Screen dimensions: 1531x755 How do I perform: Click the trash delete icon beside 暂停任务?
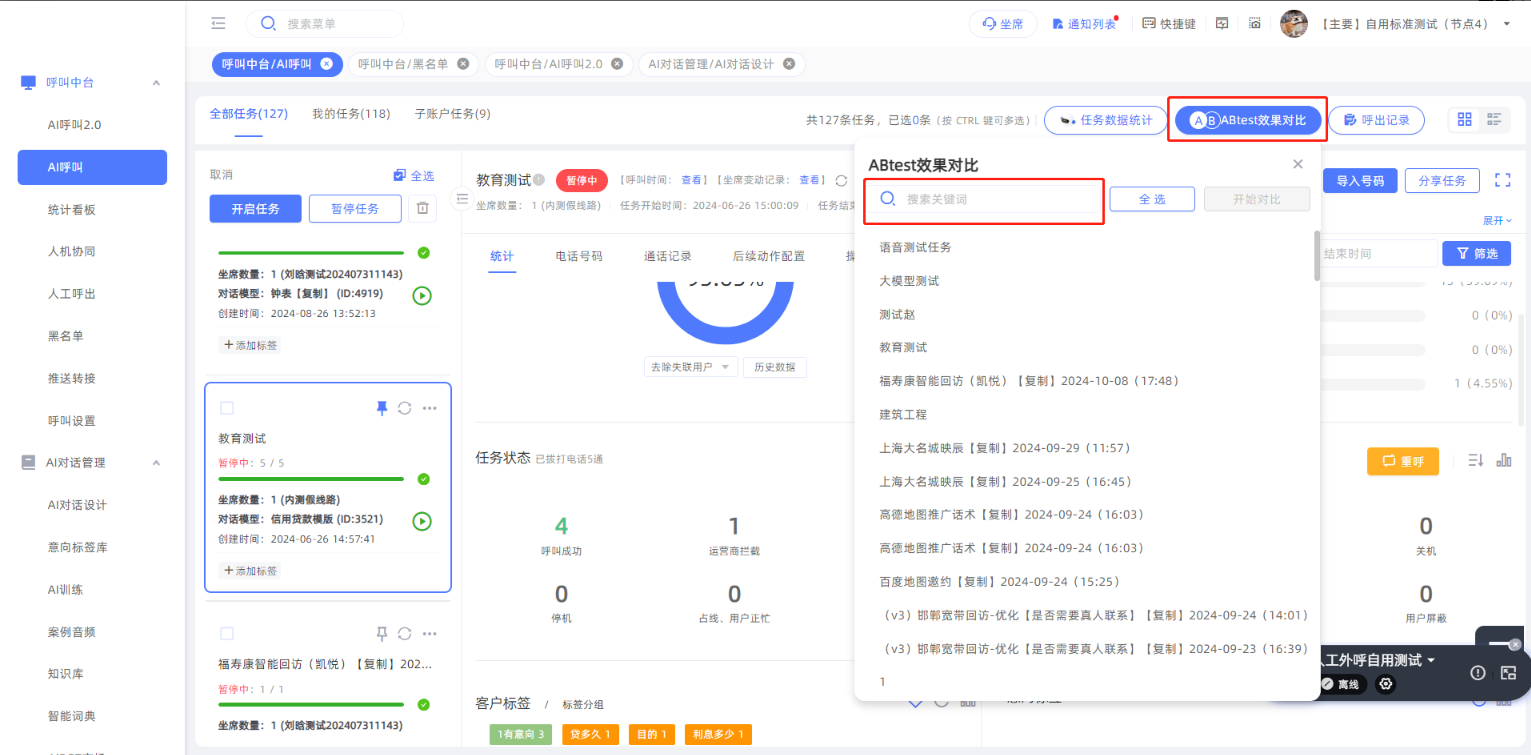coord(423,208)
